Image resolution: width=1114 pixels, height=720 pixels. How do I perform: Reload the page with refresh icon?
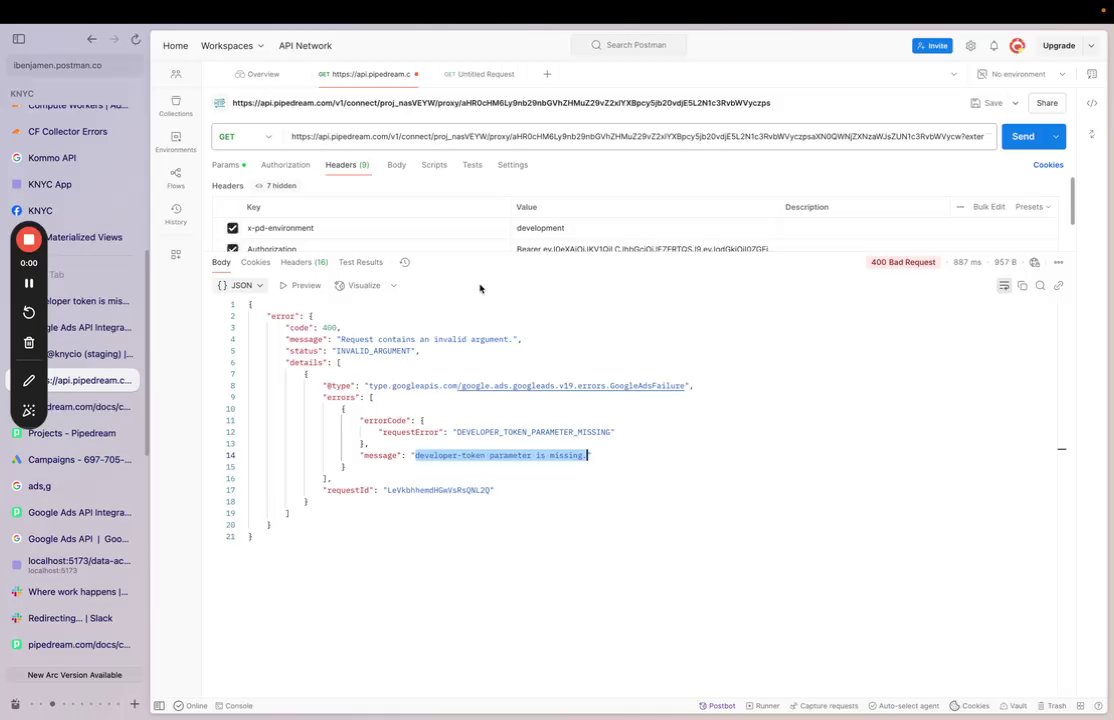click(136, 39)
